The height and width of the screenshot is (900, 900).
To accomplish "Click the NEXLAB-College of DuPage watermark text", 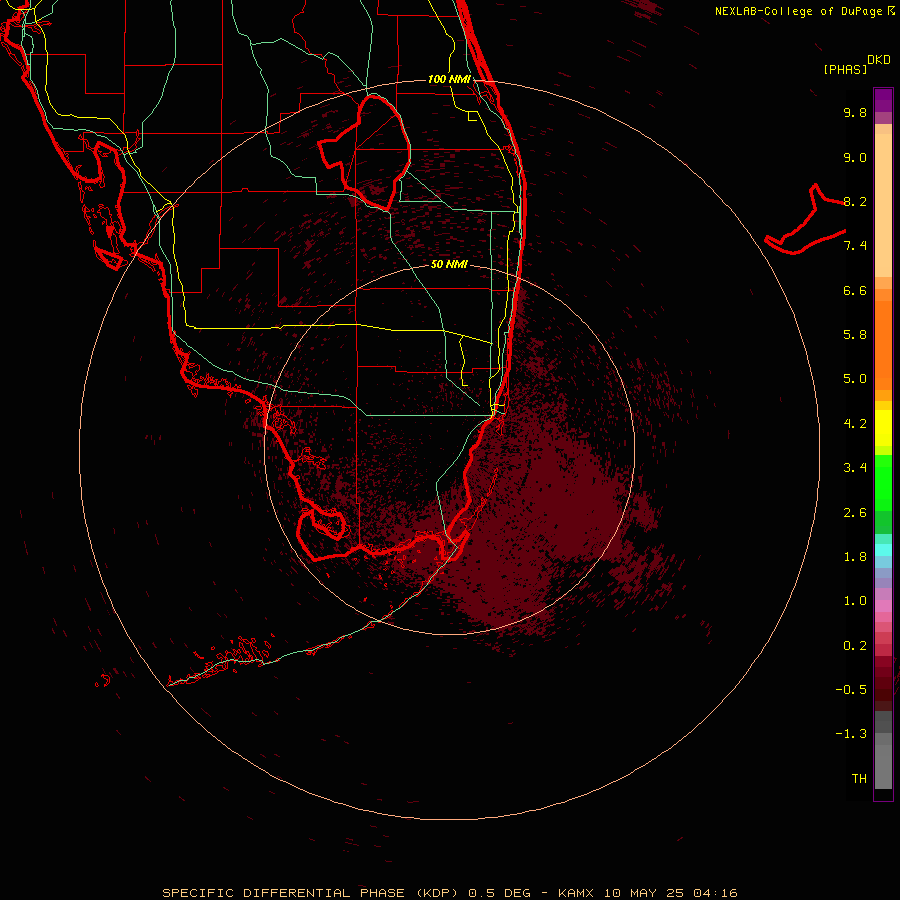I will click(804, 11).
